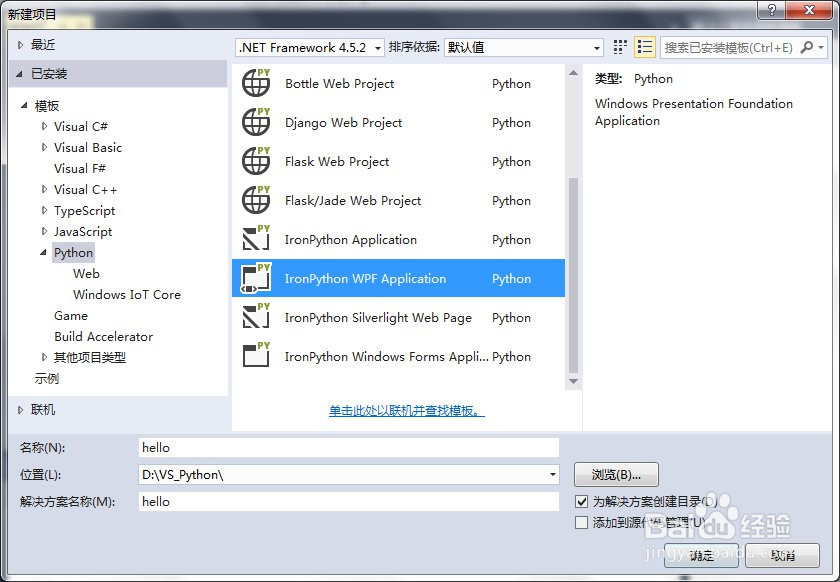Screen dimensions: 840x582
Task: Collapse the 已安装 section
Action: (20, 74)
